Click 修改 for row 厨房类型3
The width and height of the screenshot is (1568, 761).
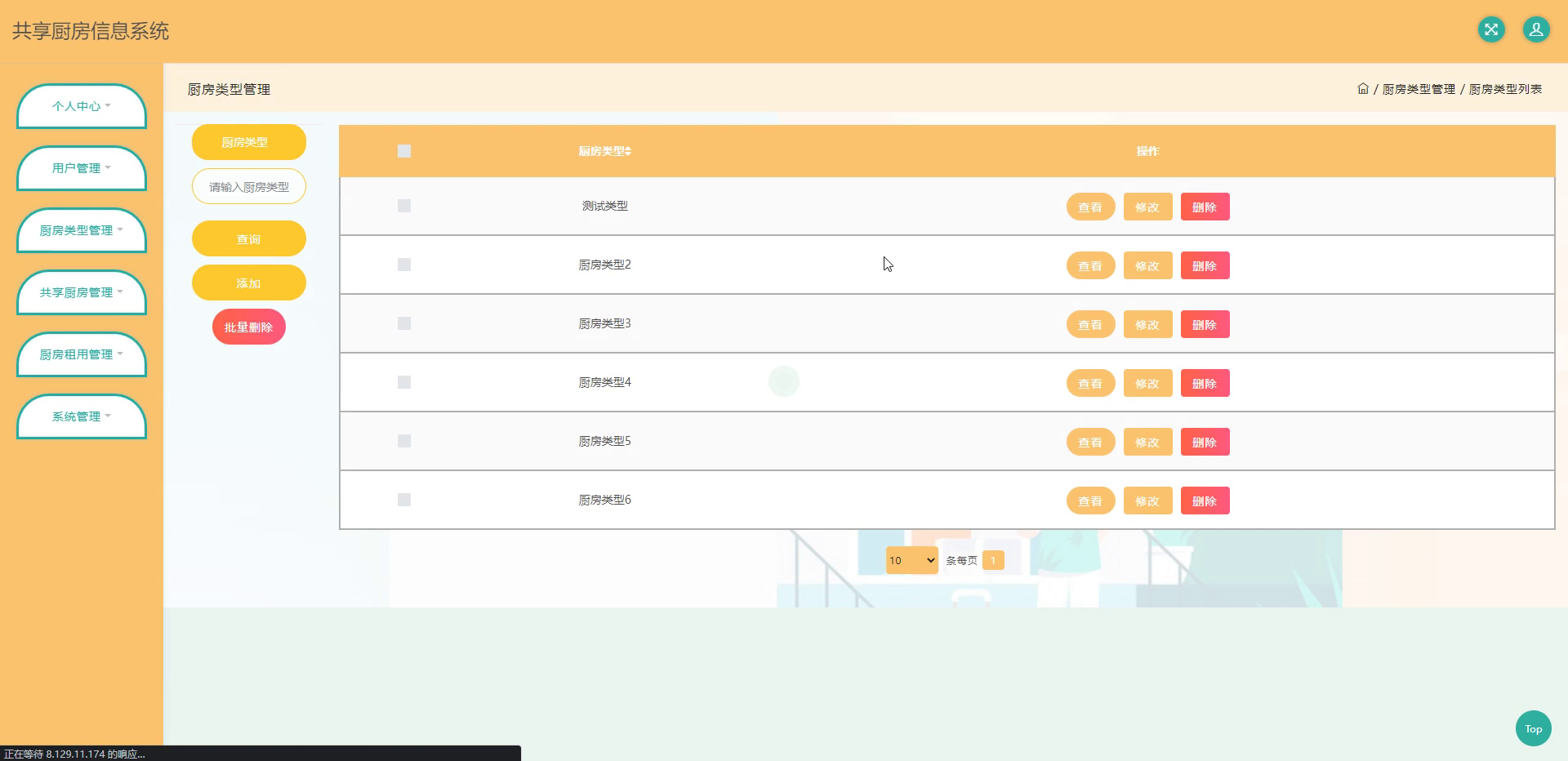[x=1147, y=324]
